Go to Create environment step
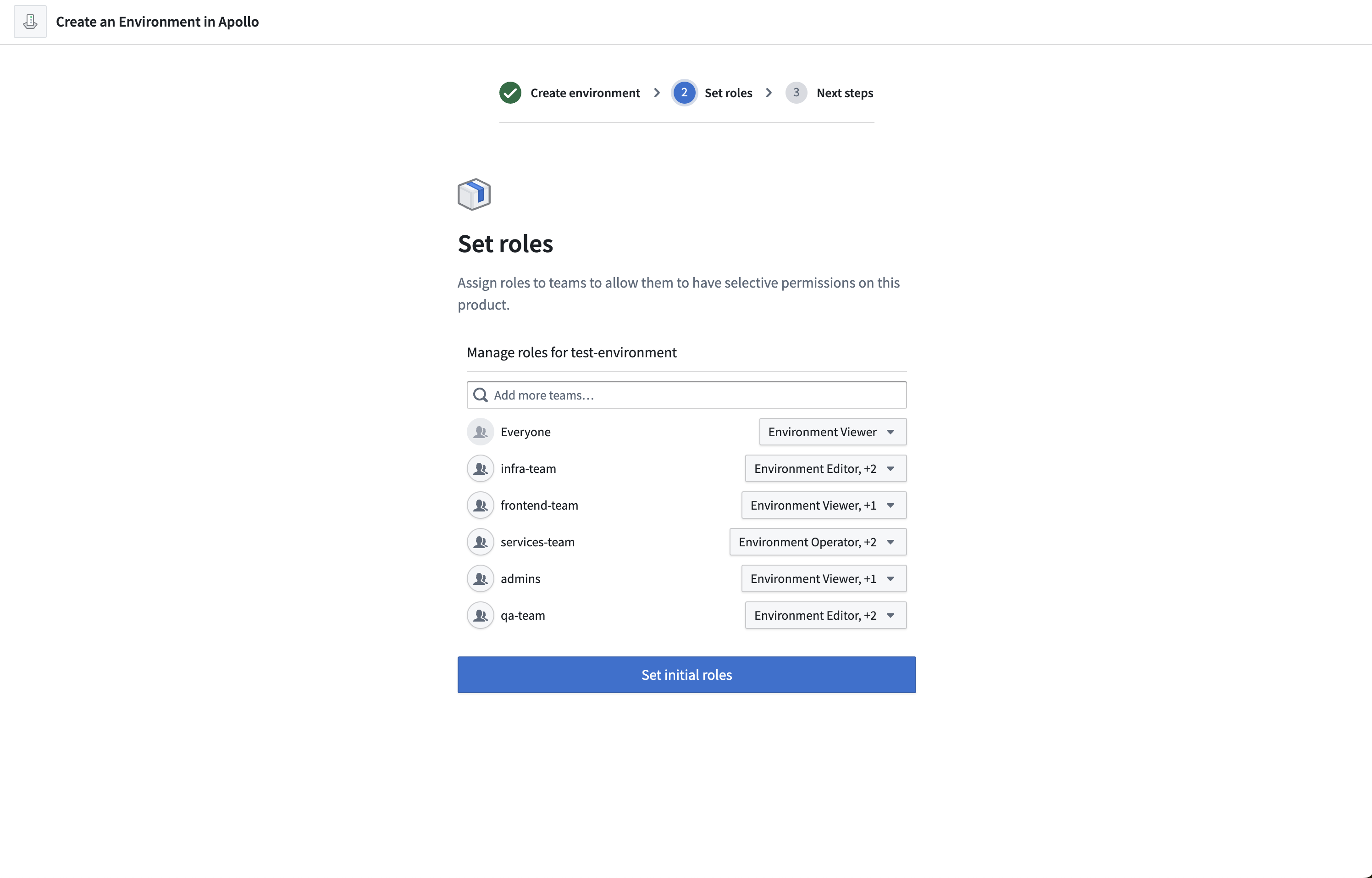This screenshot has width=1372, height=878. [x=585, y=93]
